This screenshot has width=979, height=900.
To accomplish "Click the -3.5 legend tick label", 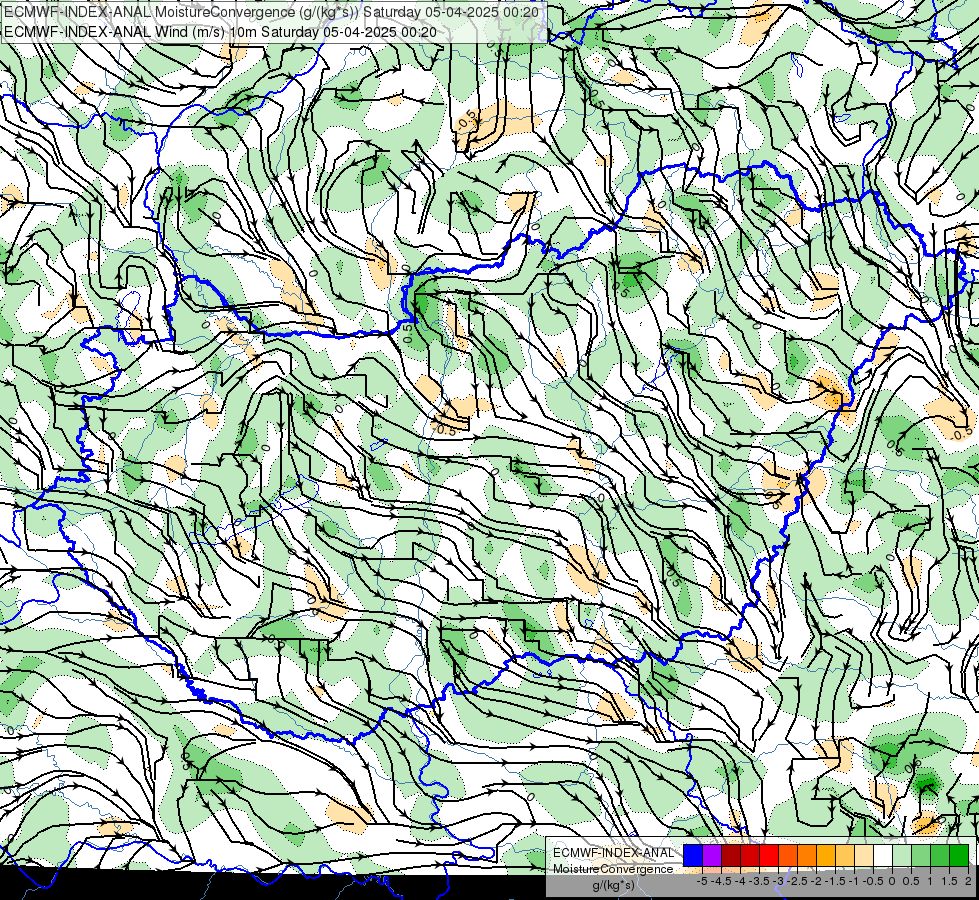I will (x=759, y=881).
